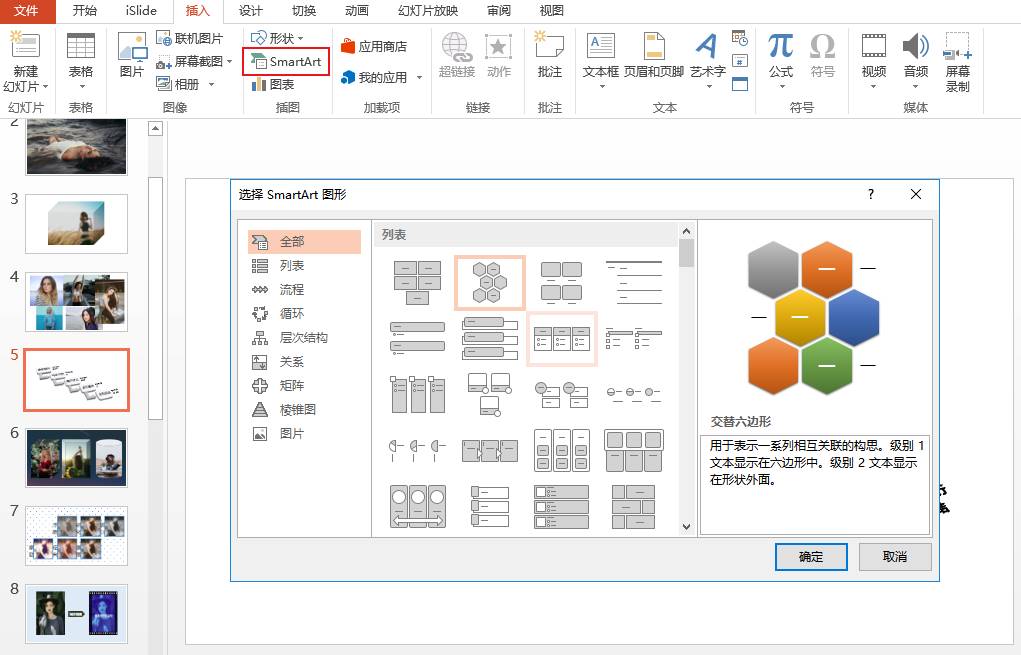This screenshot has height=655, width=1021.
Task: Switch to the 设计 ribbon tab
Action: point(251,11)
